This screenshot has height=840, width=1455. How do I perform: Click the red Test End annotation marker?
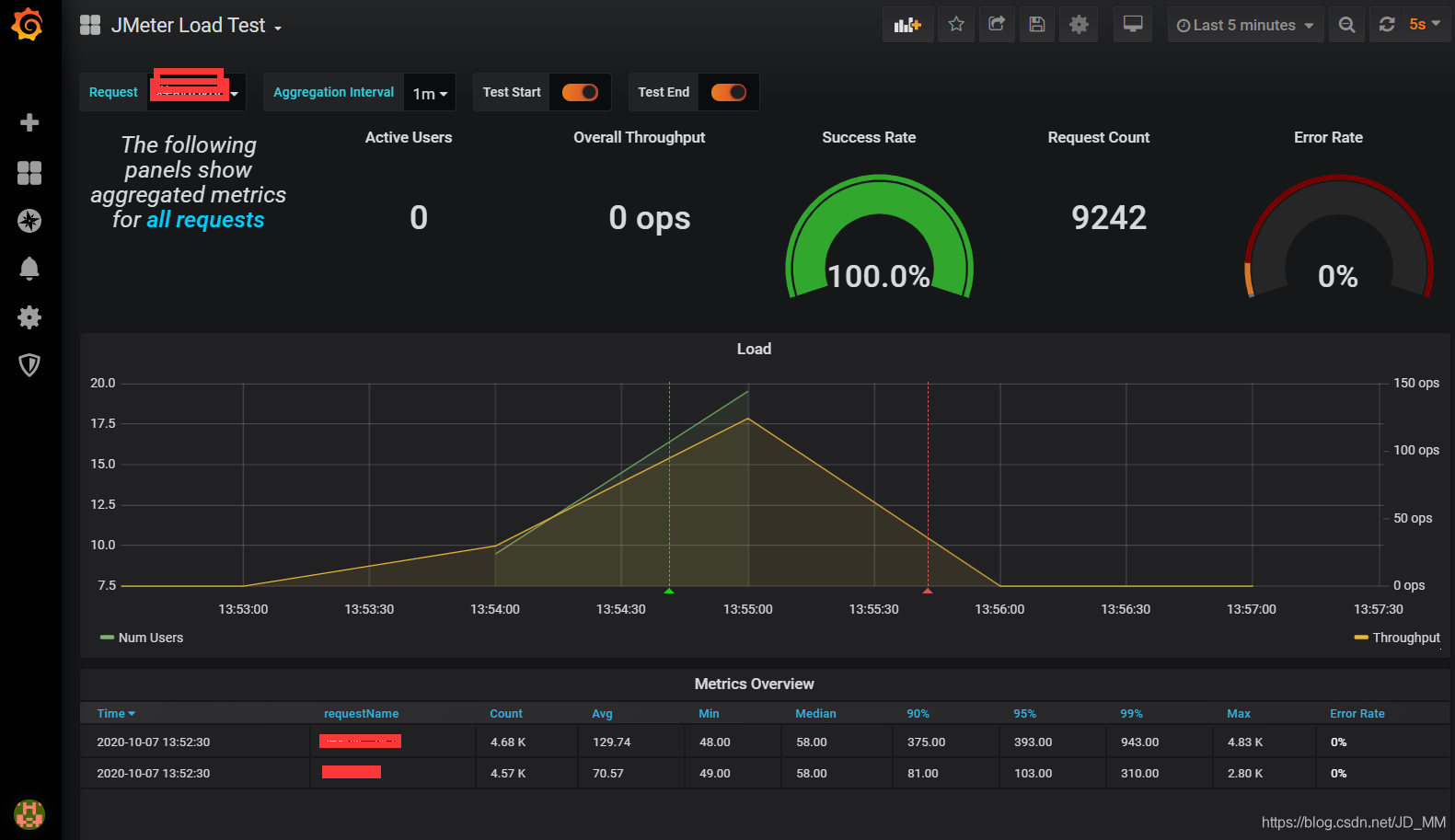pyautogui.click(x=928, y=591)
